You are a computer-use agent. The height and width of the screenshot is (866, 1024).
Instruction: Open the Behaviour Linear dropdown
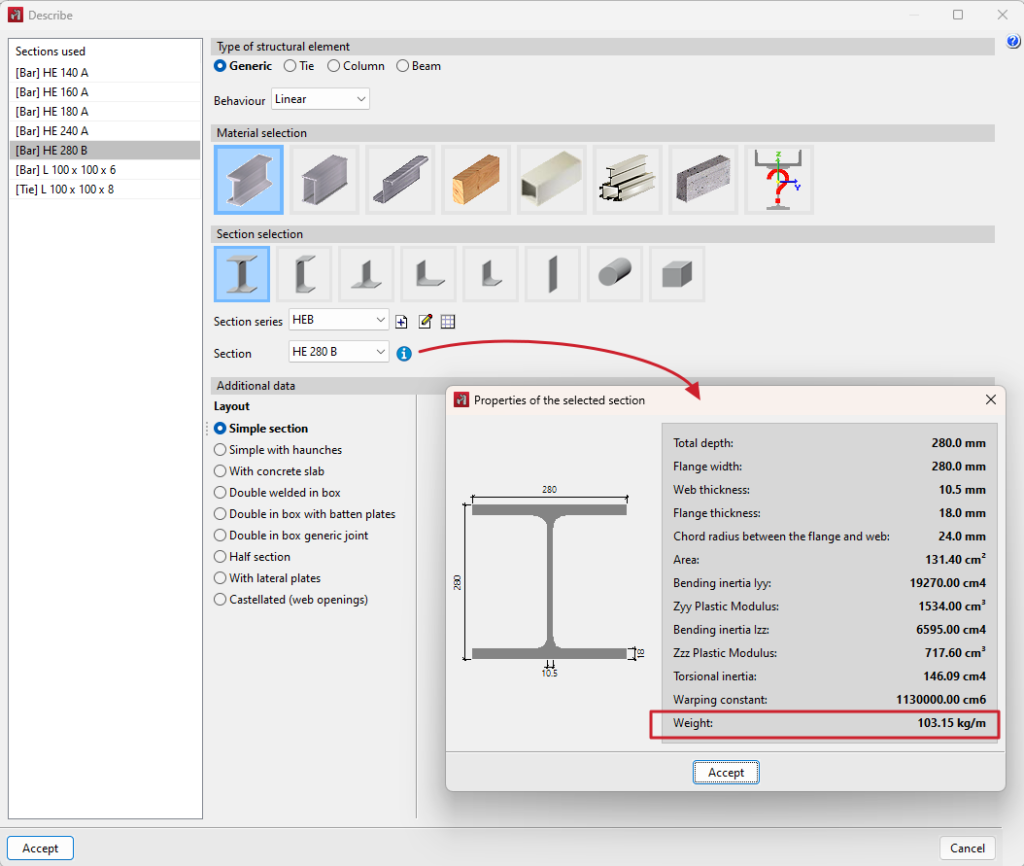[320, 99]
